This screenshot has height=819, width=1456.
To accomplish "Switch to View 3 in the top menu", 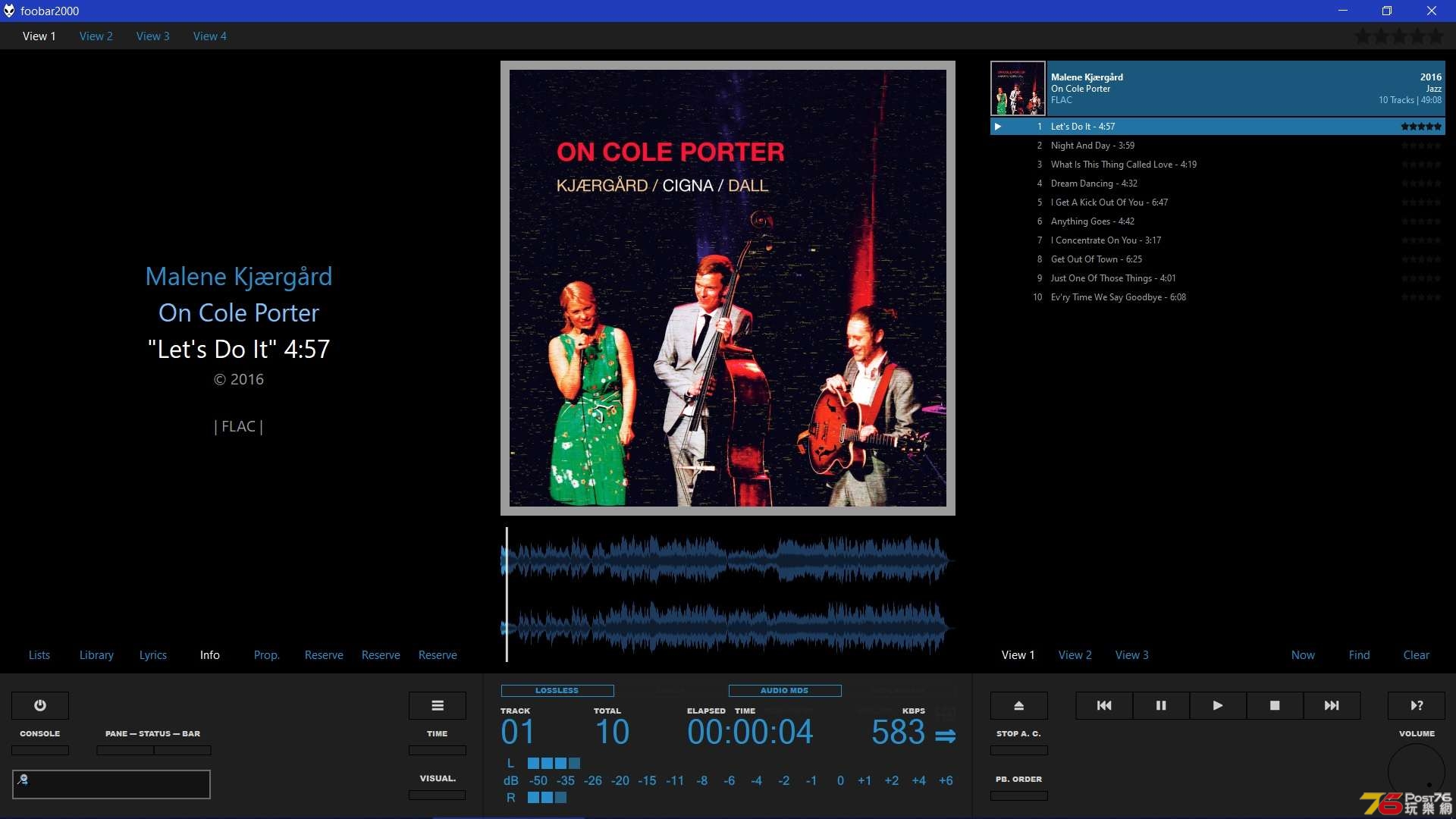I will [153, 36].
